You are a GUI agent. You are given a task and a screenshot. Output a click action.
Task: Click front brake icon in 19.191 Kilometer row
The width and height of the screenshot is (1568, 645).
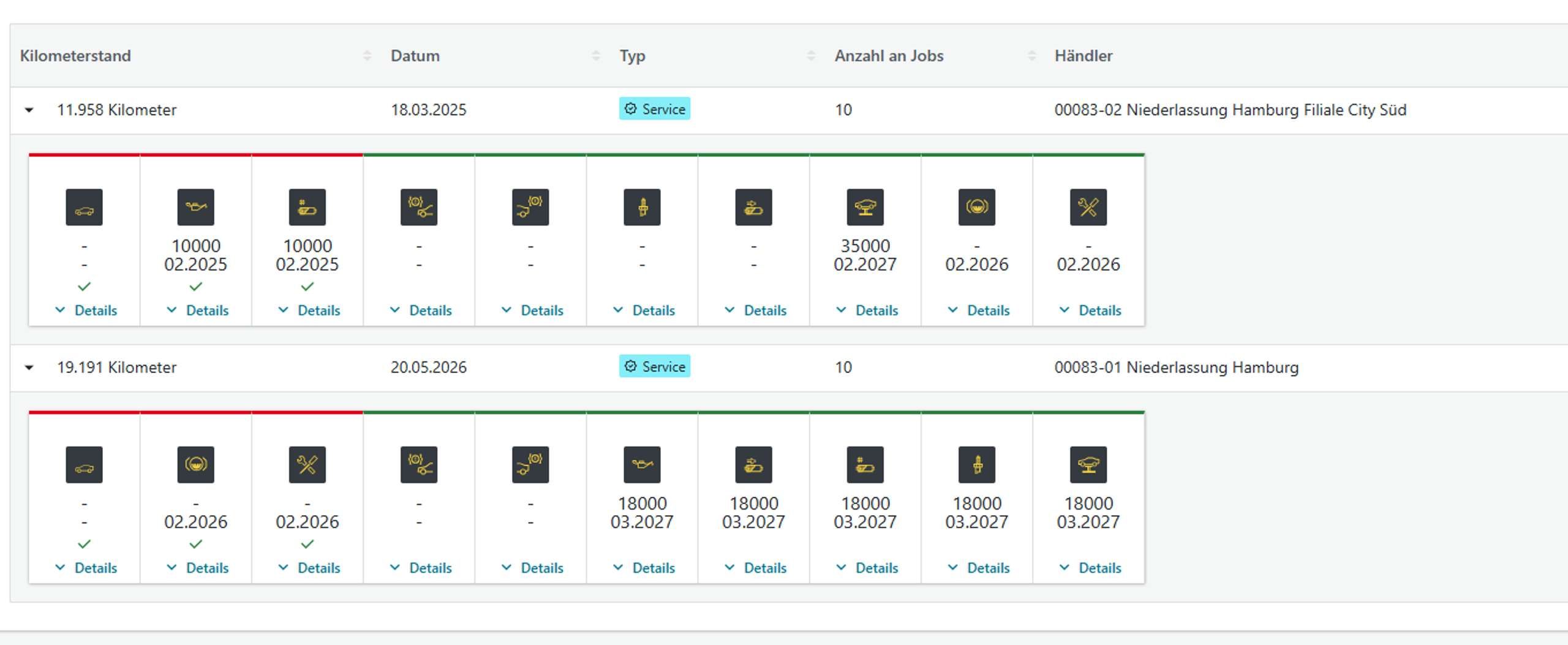pyautogui.click(x=419, y=465)
